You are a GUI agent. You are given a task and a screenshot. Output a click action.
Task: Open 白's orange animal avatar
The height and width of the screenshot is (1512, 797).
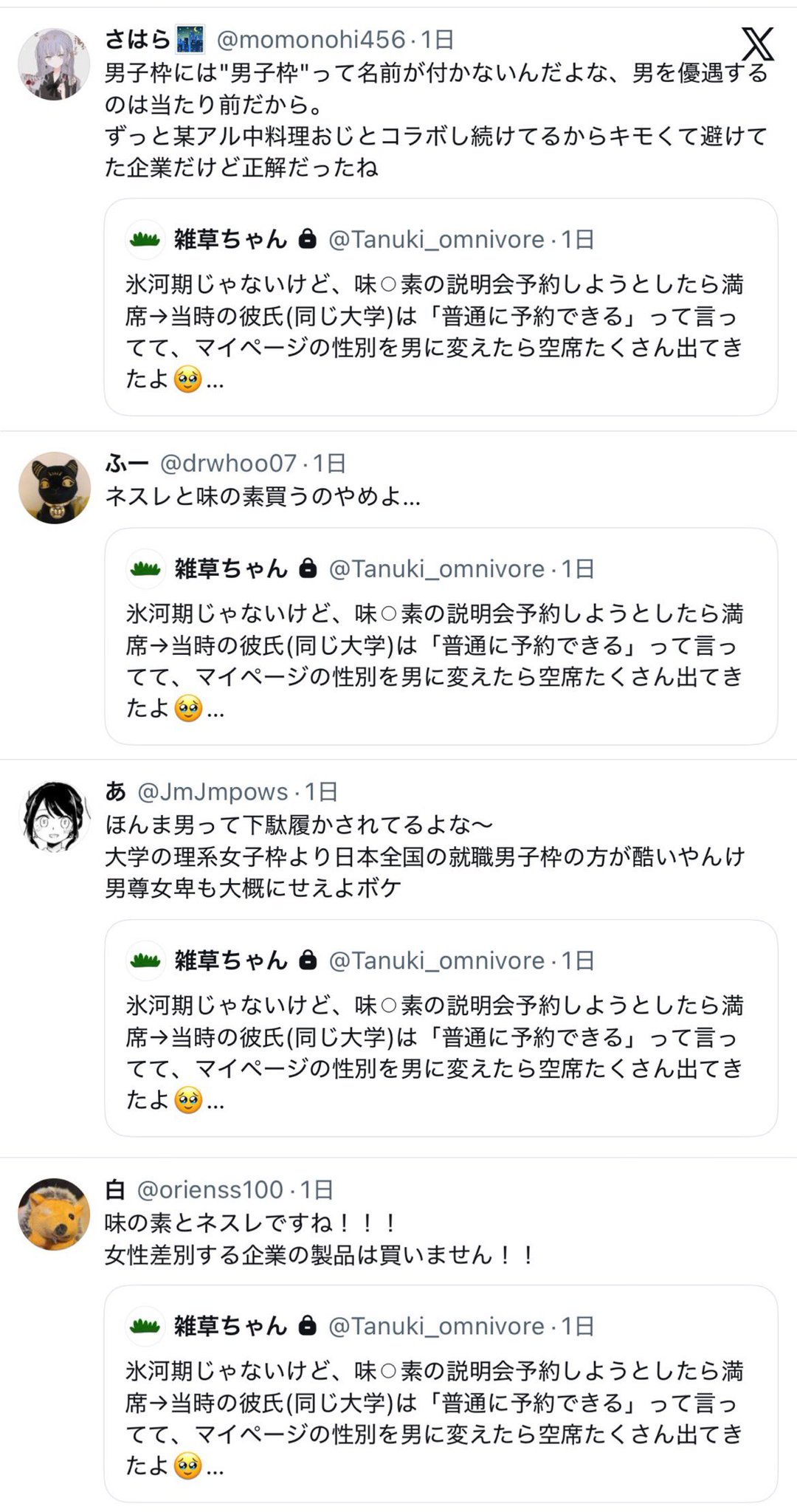(54, 1214)
